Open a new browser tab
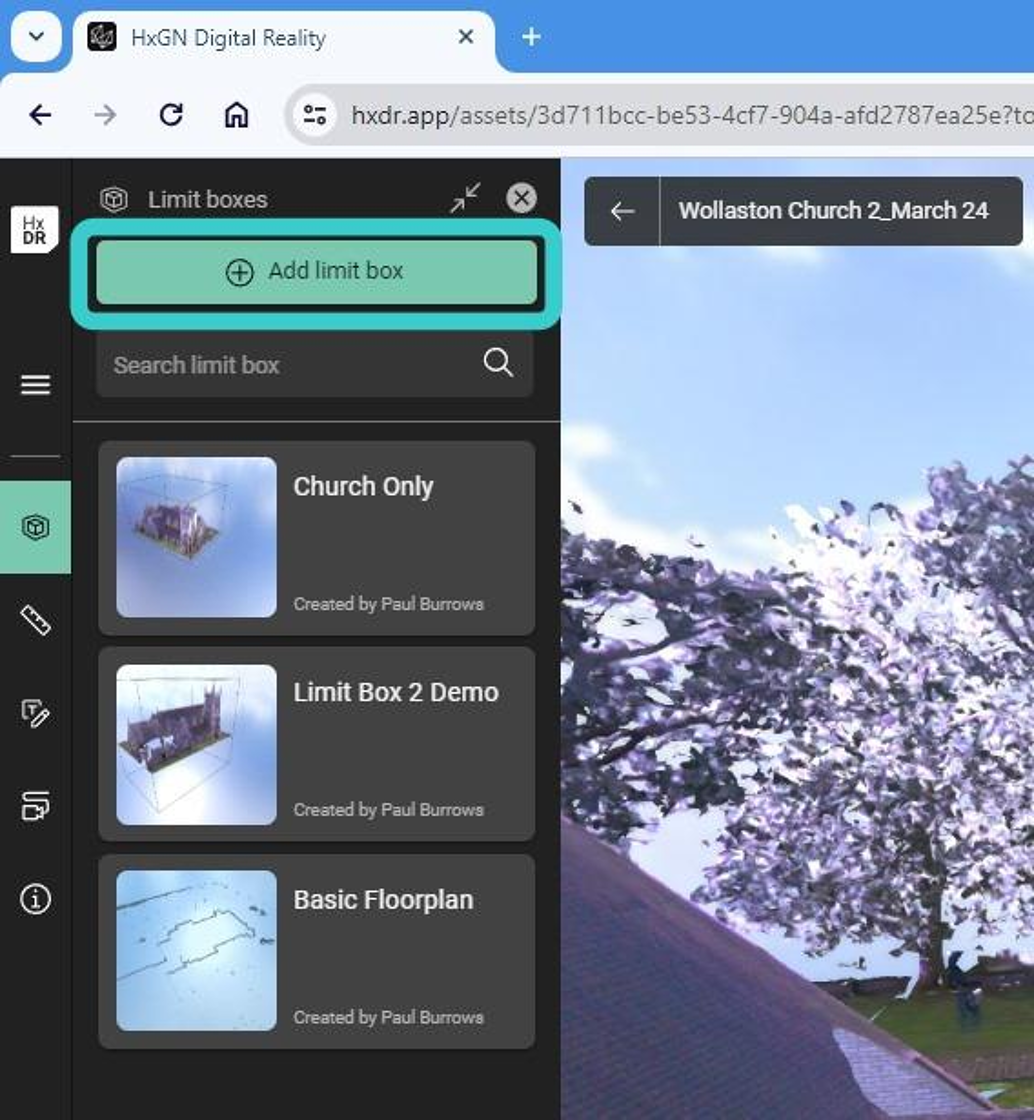The height and width of the screenshot is (1120, 1034). point(531,36)
